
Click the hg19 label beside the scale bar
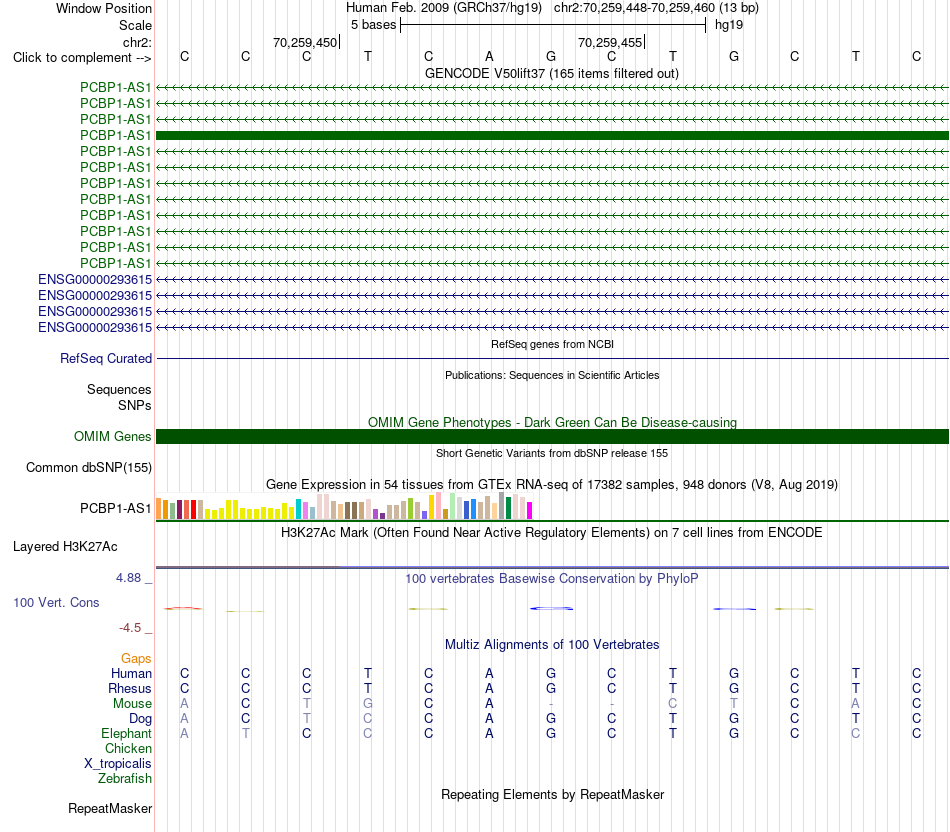[729, 25]
